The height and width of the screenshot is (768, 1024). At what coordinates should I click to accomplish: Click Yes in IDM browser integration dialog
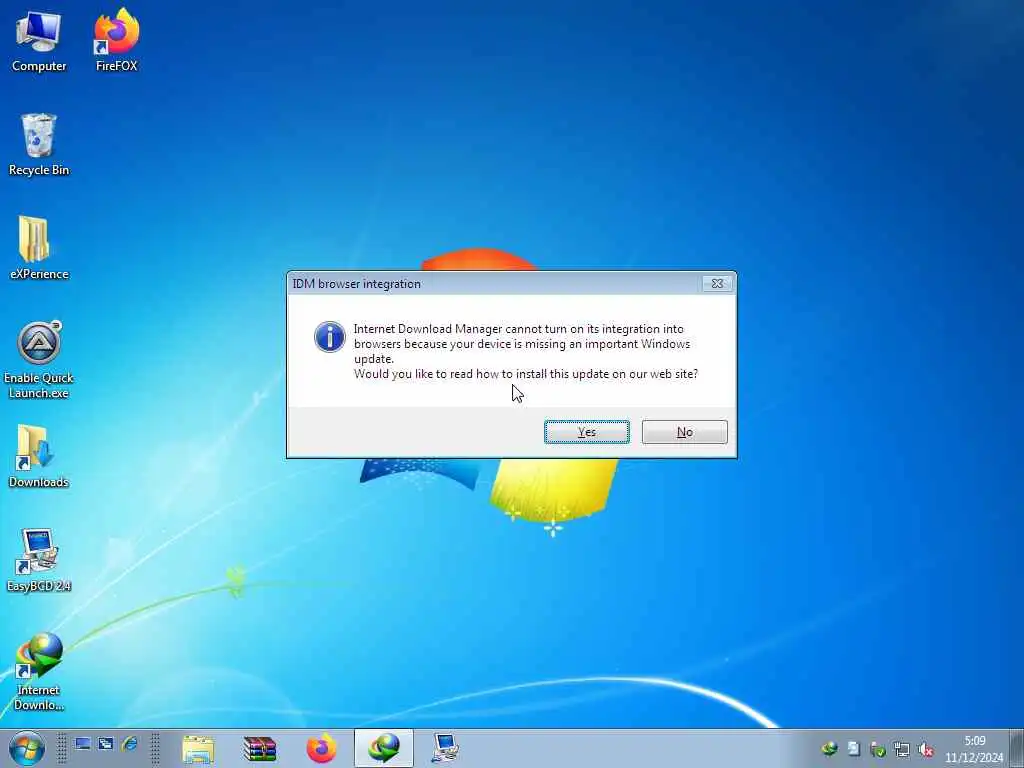coord(586,432)
